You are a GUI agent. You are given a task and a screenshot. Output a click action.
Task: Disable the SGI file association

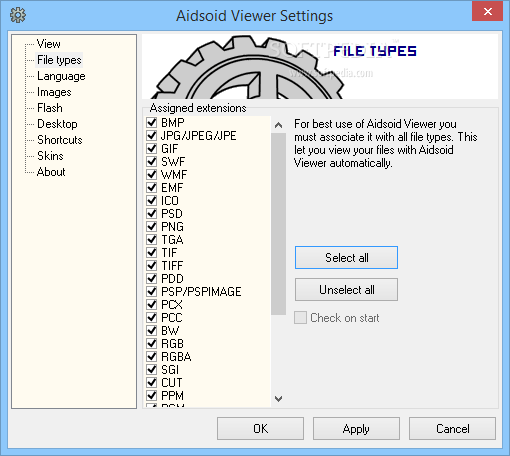point(152,369)
